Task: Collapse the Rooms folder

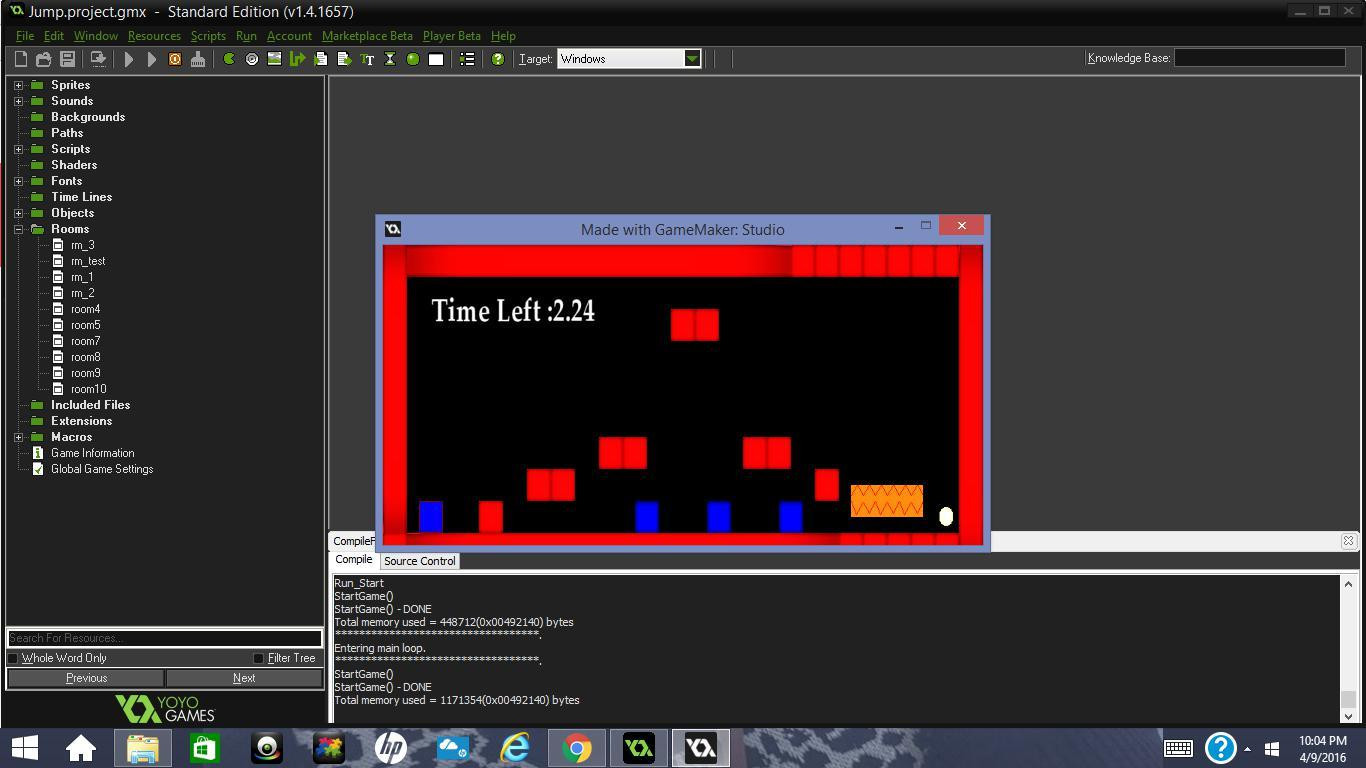Action: point(19,229)
